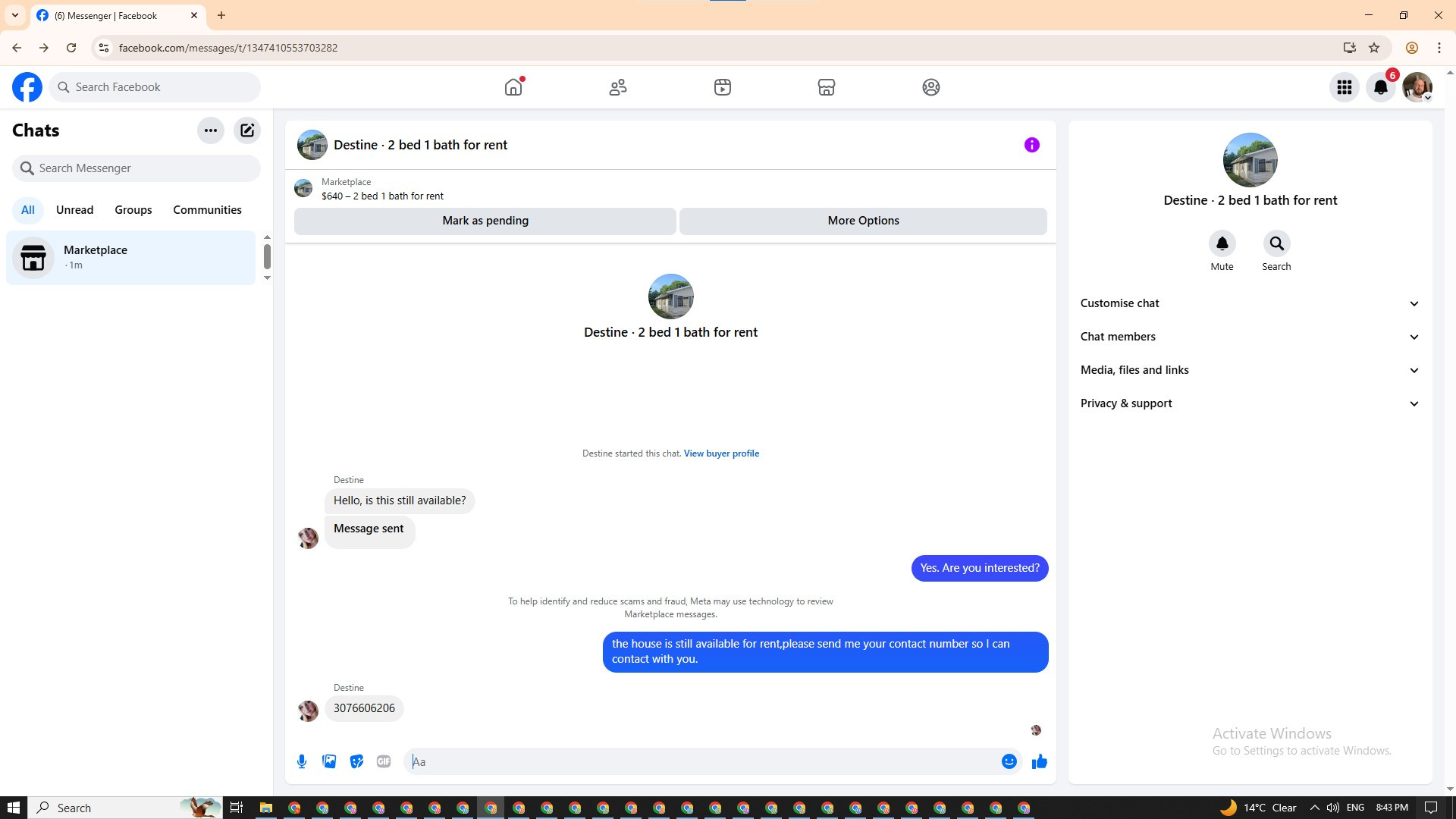Expand Privacy & support section

1250,403
